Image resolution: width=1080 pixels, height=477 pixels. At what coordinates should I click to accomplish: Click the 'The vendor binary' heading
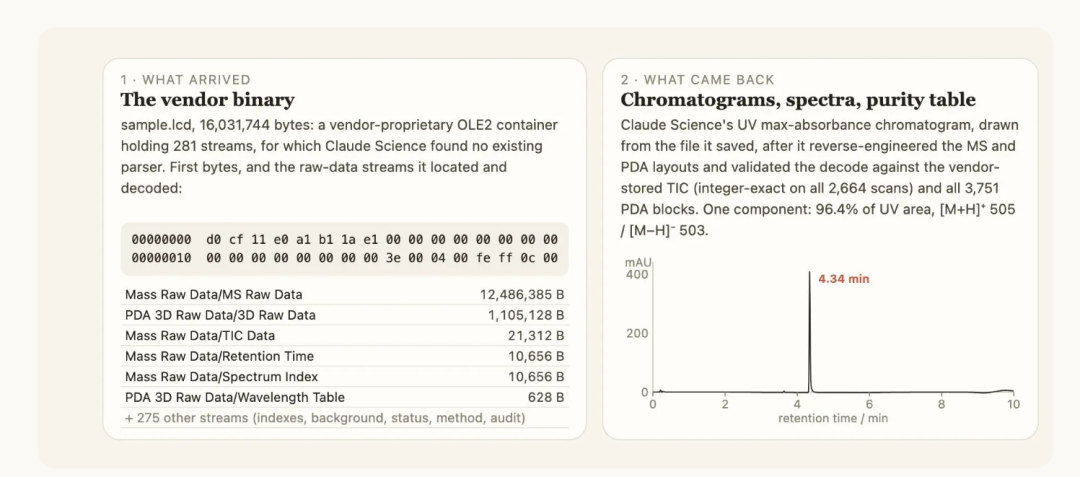coord(207,100)
